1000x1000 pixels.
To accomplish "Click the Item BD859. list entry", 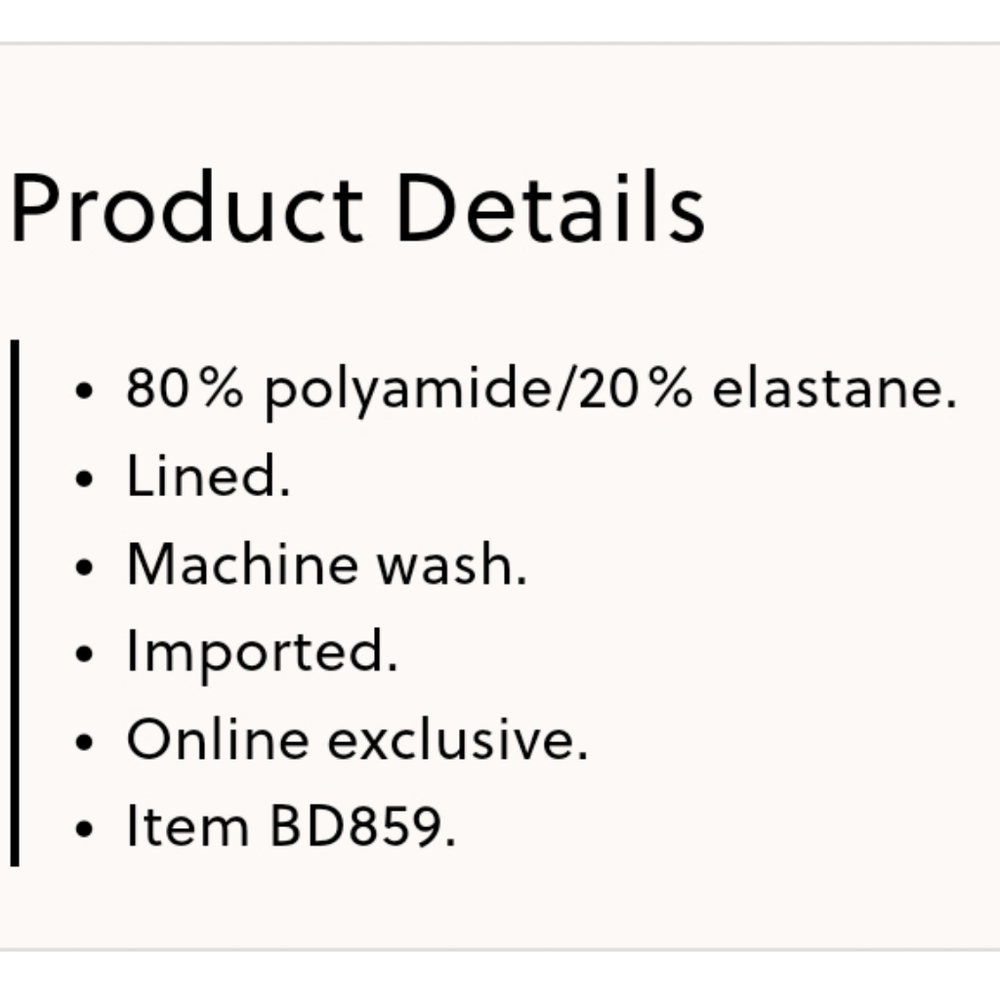I will [291, 827].
